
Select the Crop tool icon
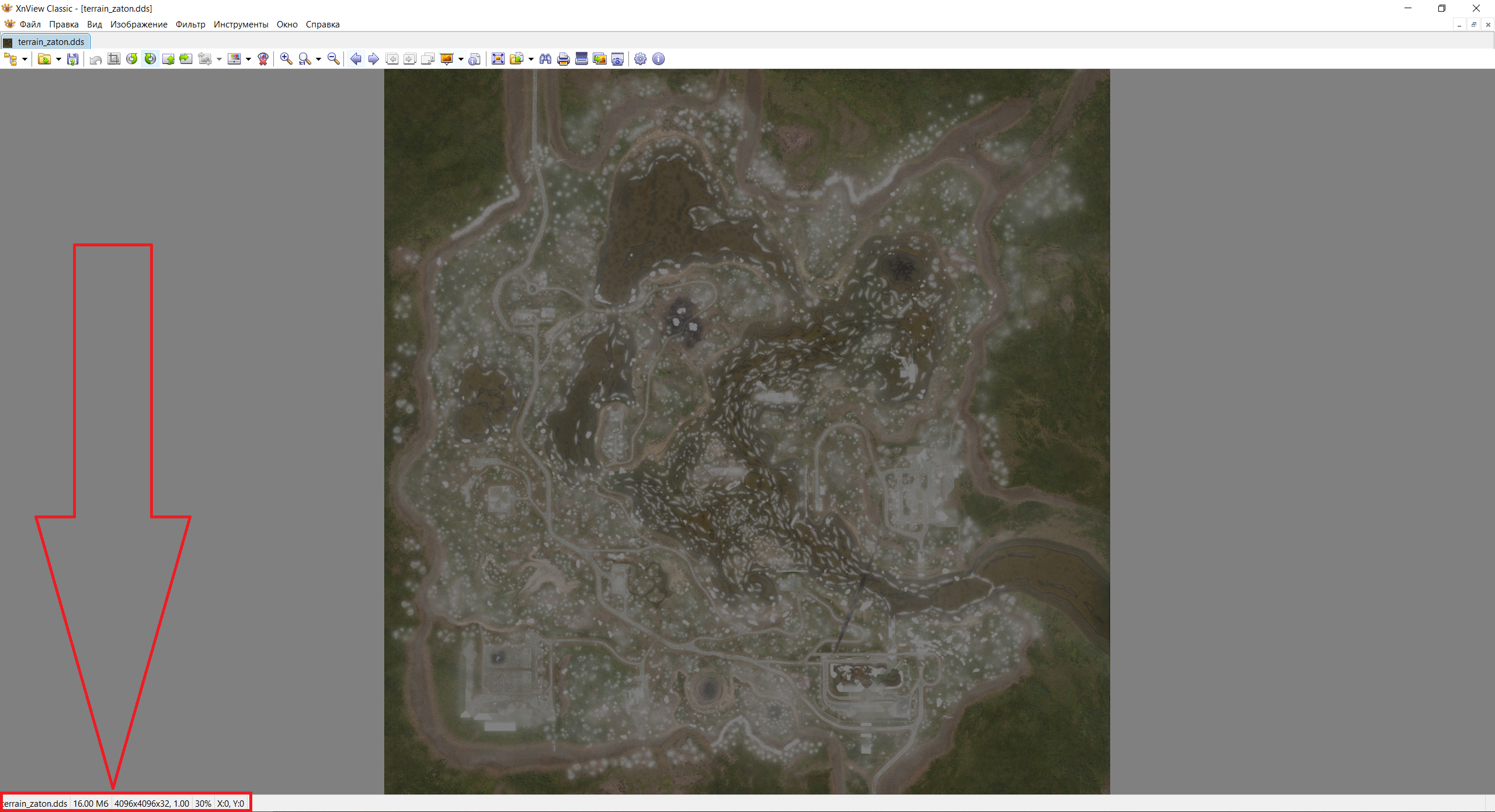tap(114, 59)
